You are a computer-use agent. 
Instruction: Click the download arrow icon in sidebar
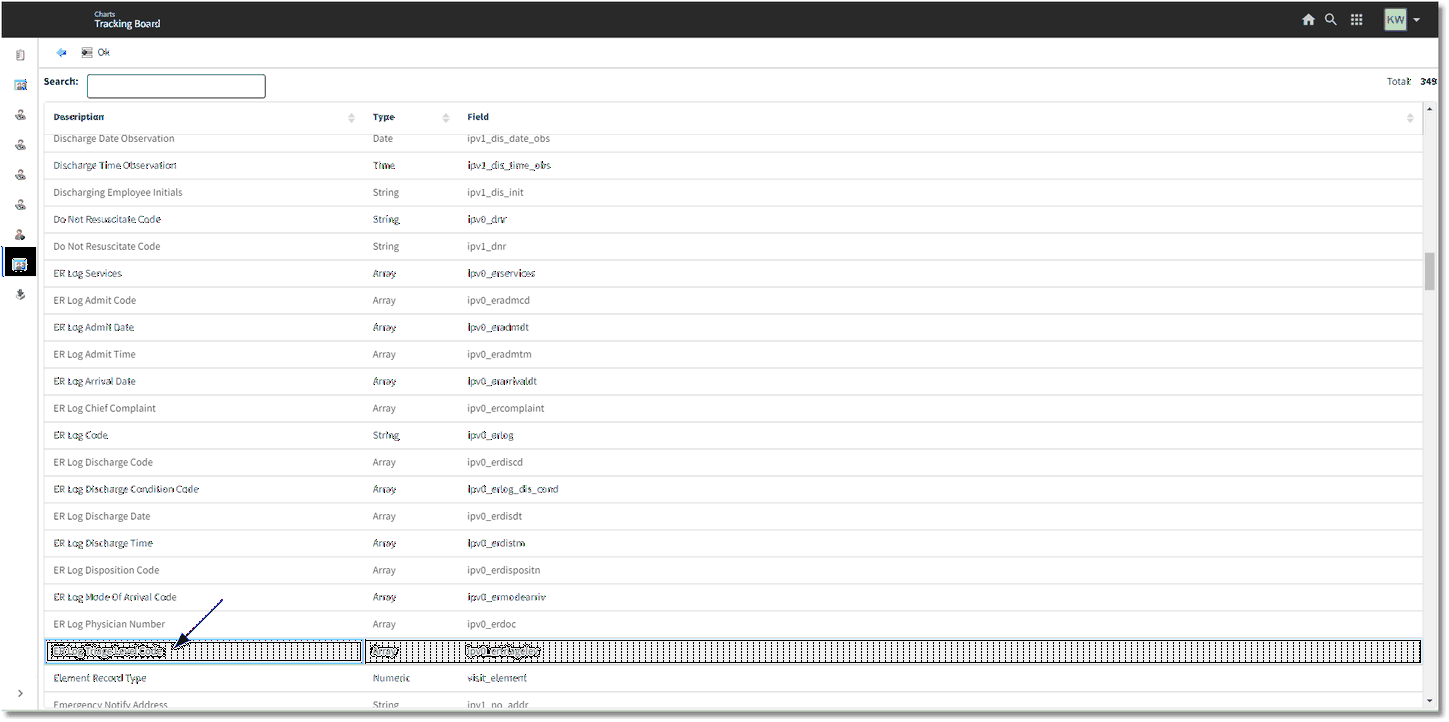coord(20,295)
